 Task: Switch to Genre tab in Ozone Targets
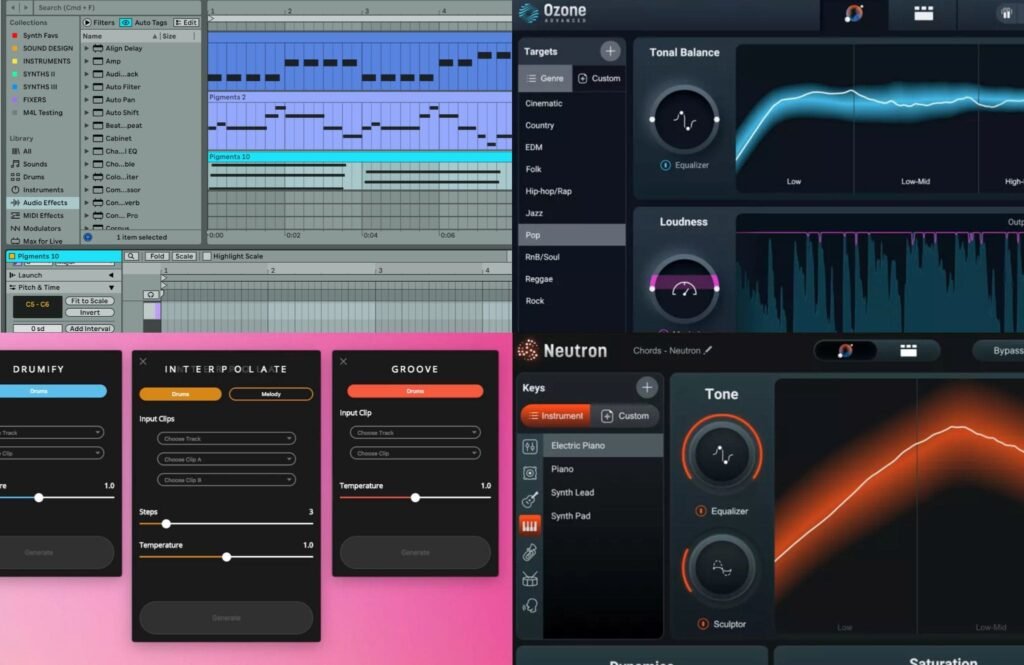tap(545, 78)
